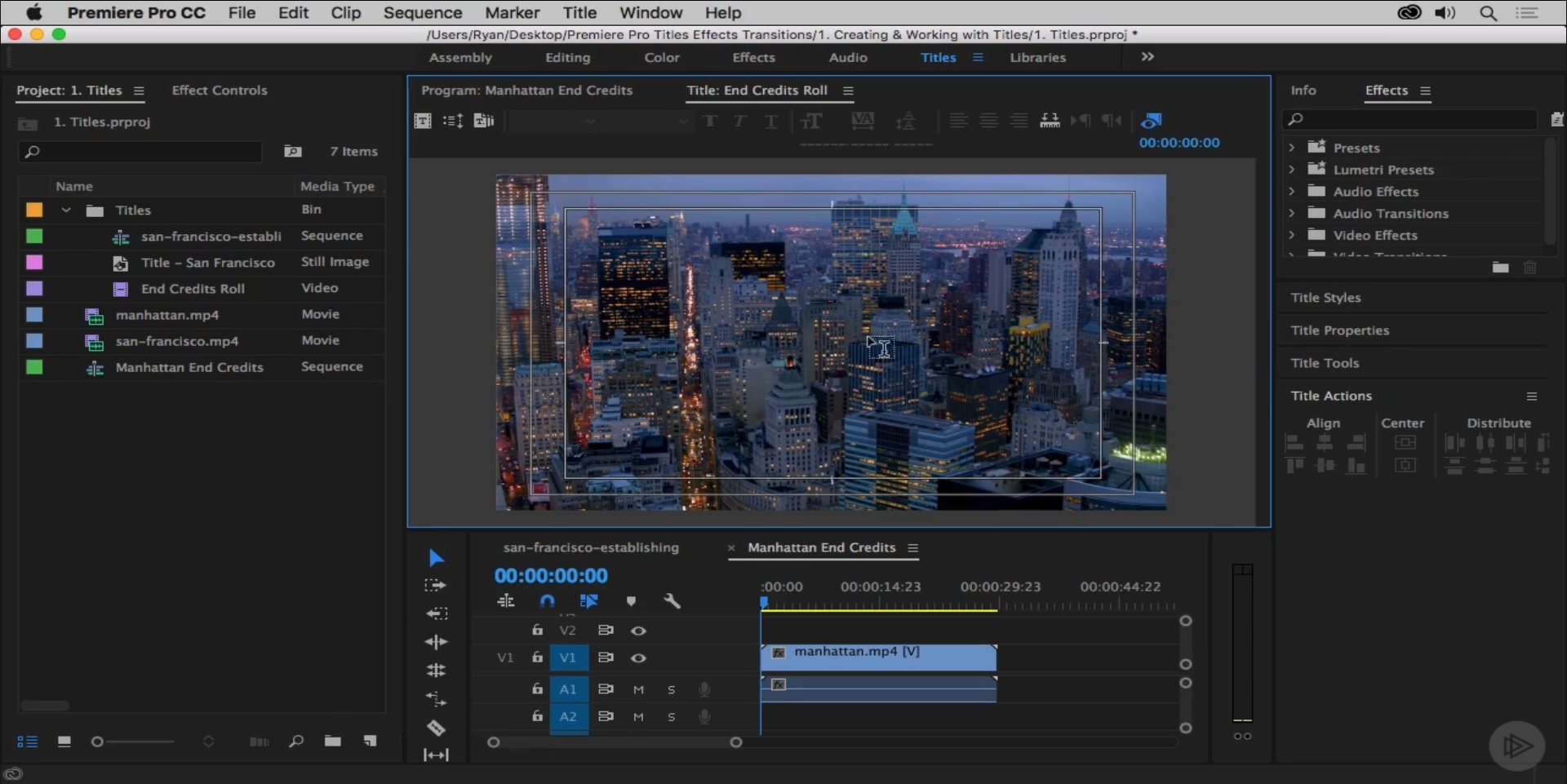Expand the Presets effects folder
1567x784 pixels.
coord(1291,148)
